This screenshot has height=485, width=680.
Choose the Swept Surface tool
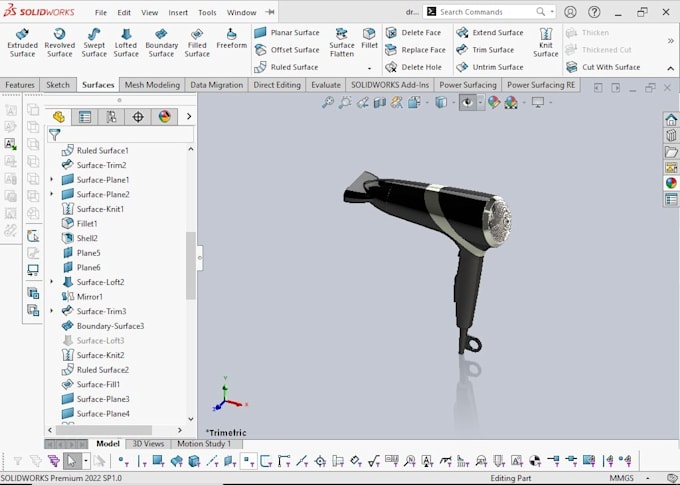click(94, 43)
